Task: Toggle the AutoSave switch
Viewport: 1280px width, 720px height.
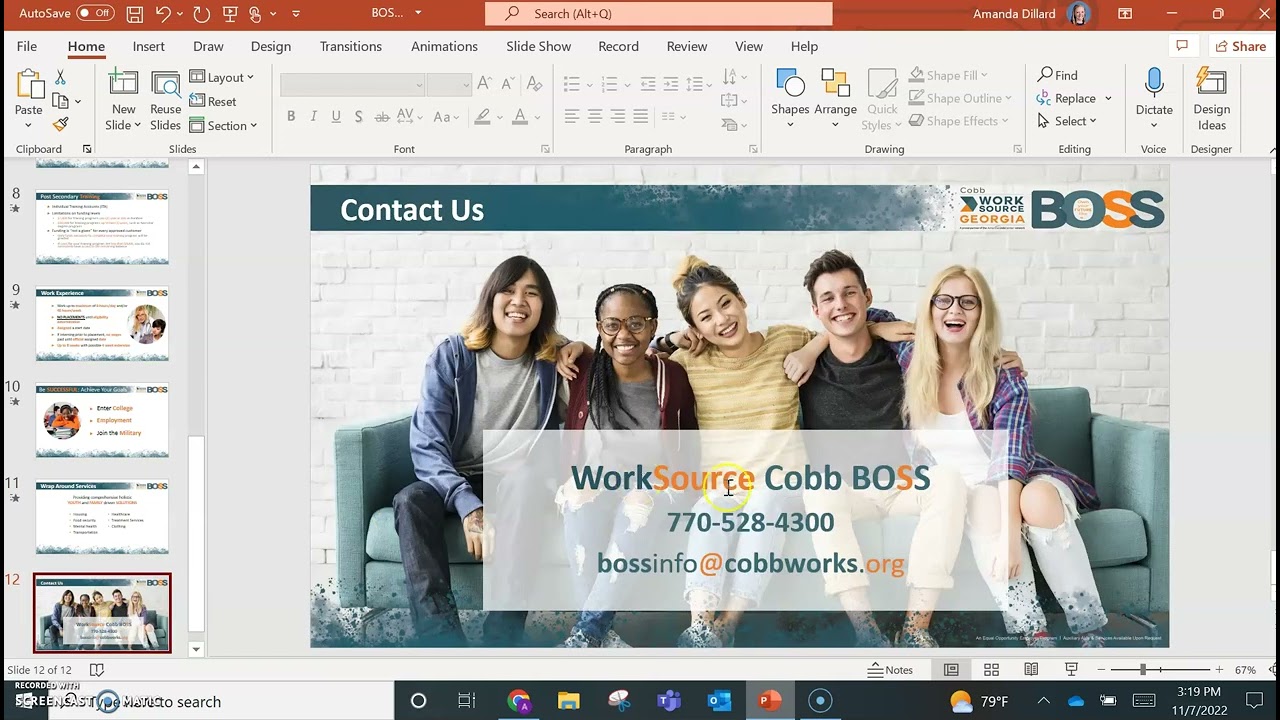Action: coord(95,13)
